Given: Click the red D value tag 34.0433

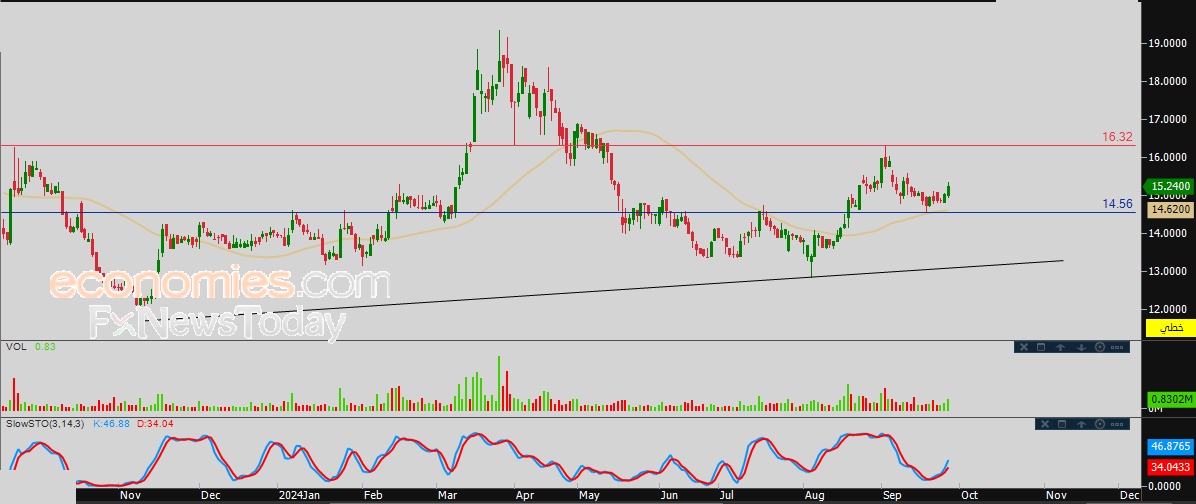Looking at the screenshot, I should 1170,466.
